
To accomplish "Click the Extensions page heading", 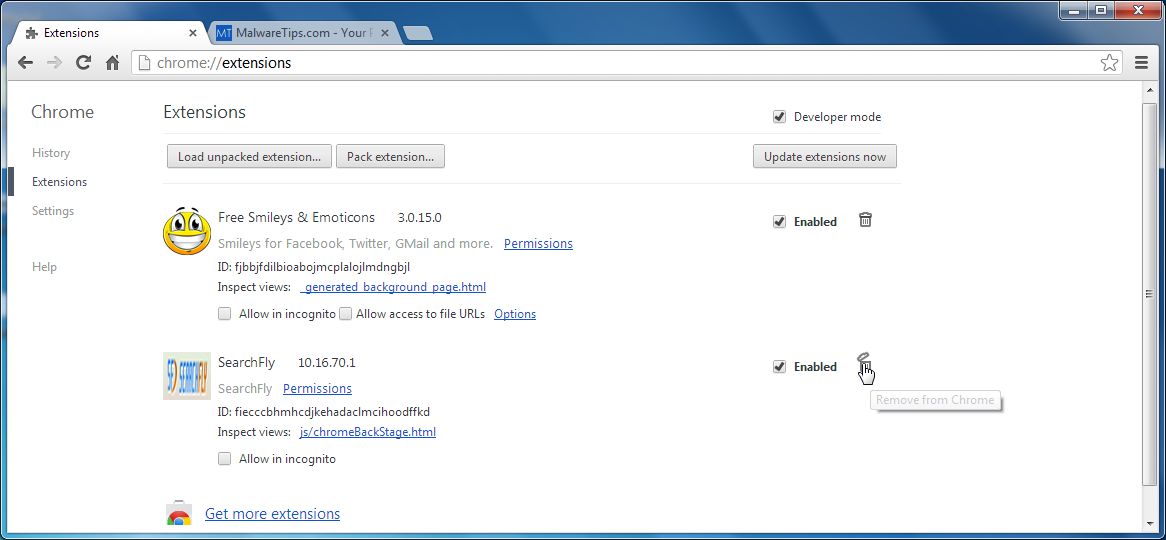I will [204, 112].
